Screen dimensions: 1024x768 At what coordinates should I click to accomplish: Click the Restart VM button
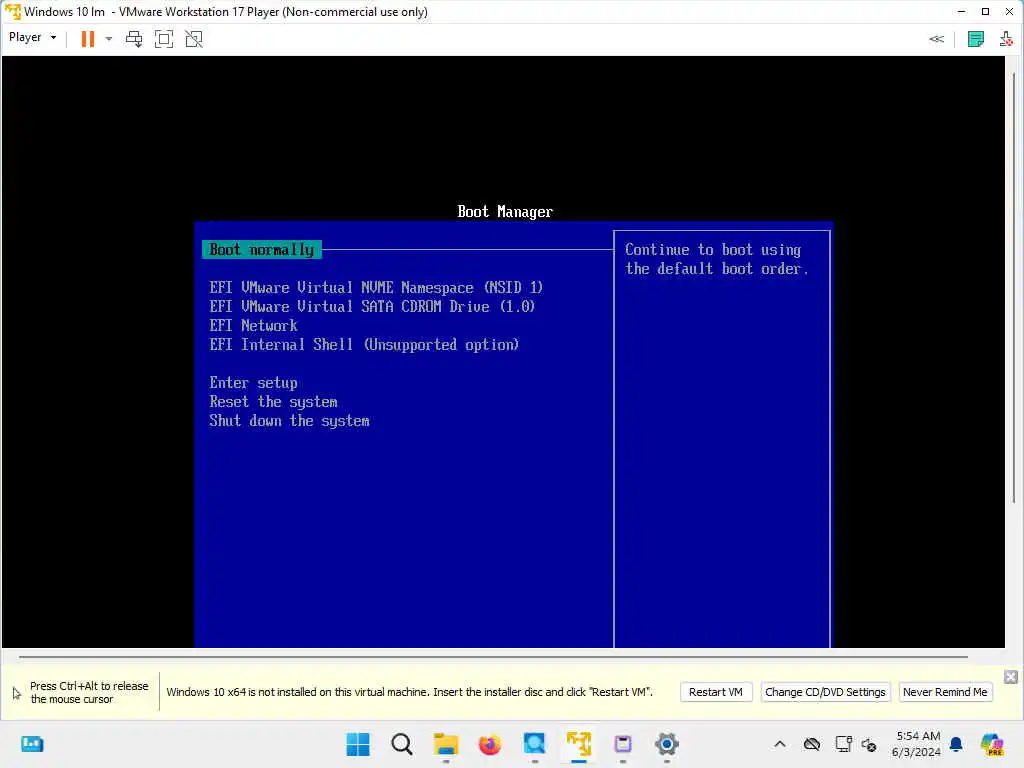tap(716, 692)
